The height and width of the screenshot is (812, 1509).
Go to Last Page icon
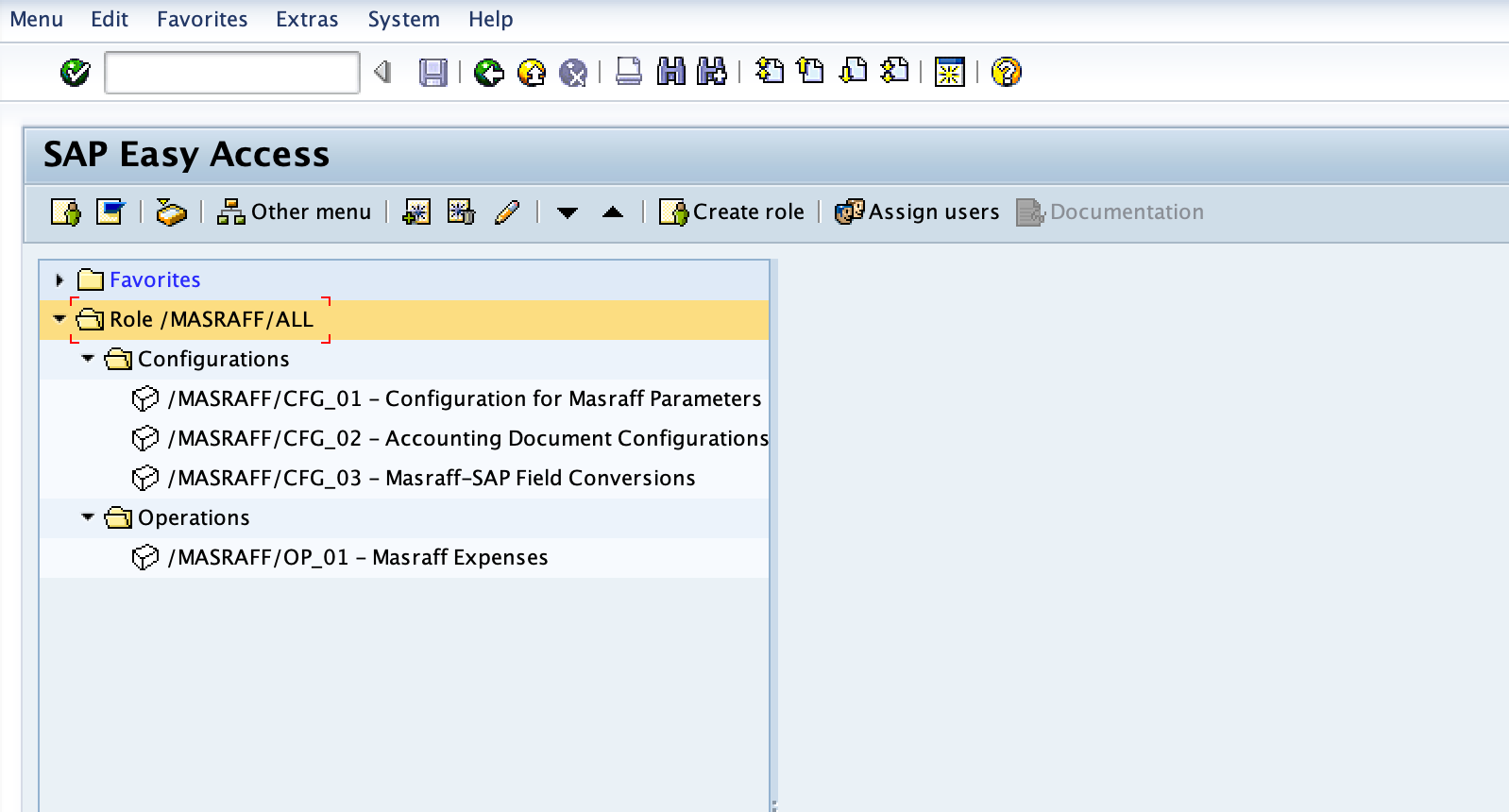[894, 71]
